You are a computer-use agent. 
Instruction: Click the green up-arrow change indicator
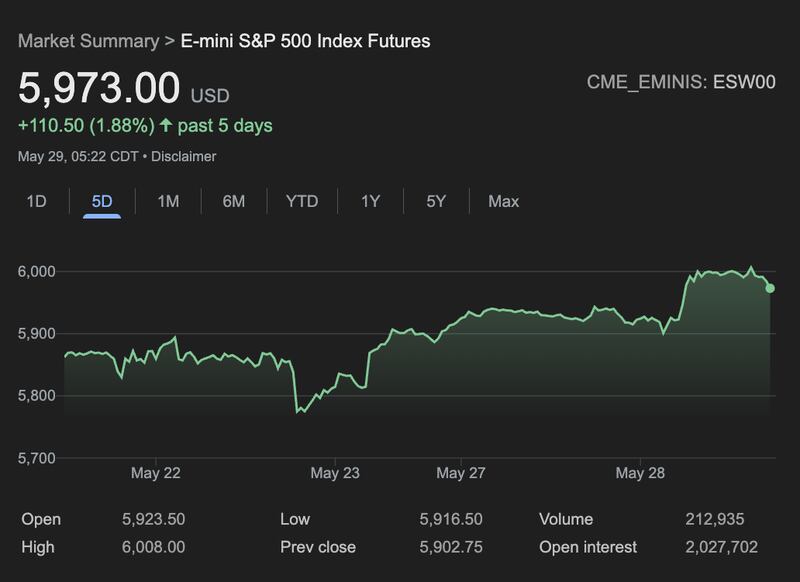166,125
